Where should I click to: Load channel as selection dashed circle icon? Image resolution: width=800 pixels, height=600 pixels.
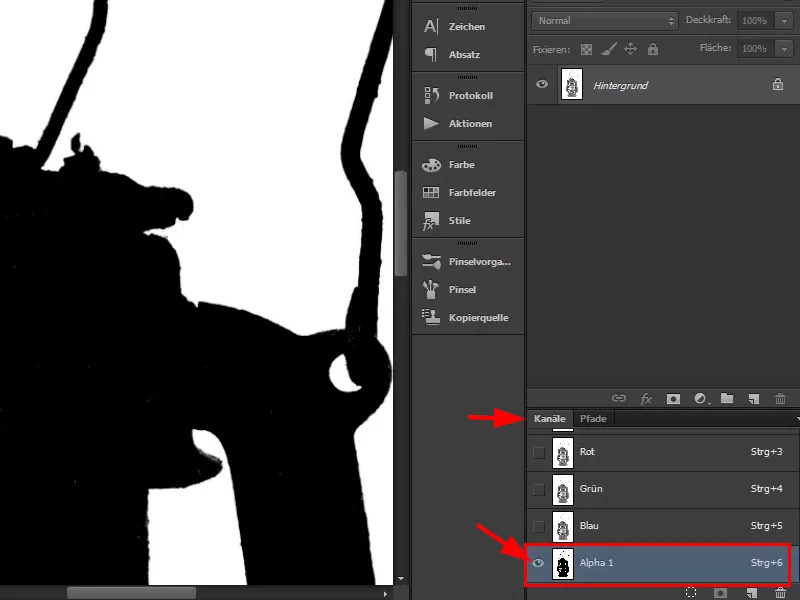691,592
